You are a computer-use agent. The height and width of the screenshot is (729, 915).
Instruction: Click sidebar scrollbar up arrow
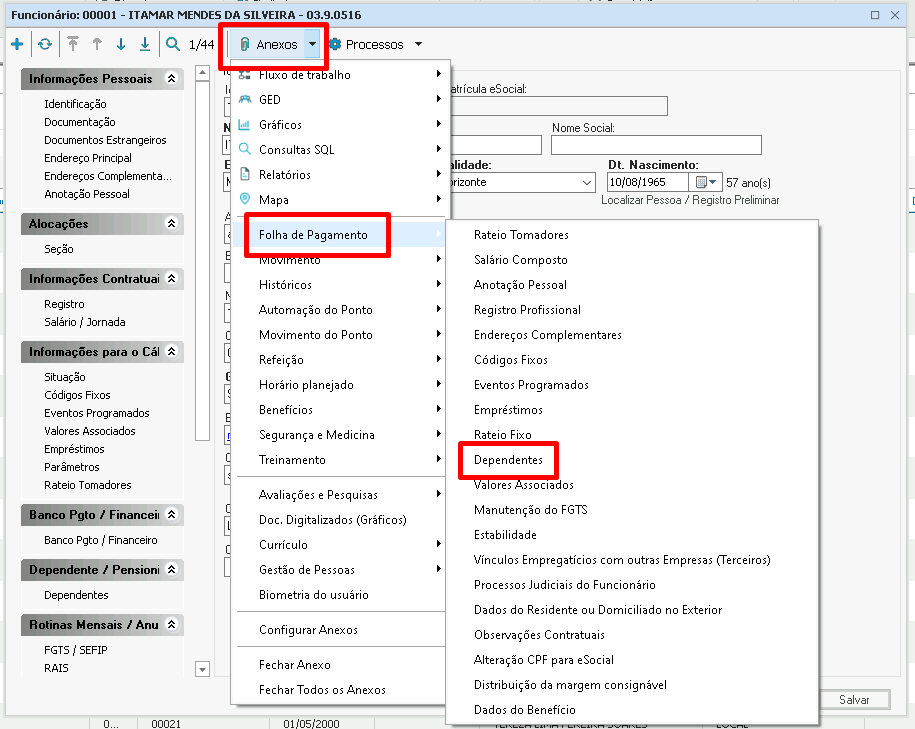click(x=202, y=73)
